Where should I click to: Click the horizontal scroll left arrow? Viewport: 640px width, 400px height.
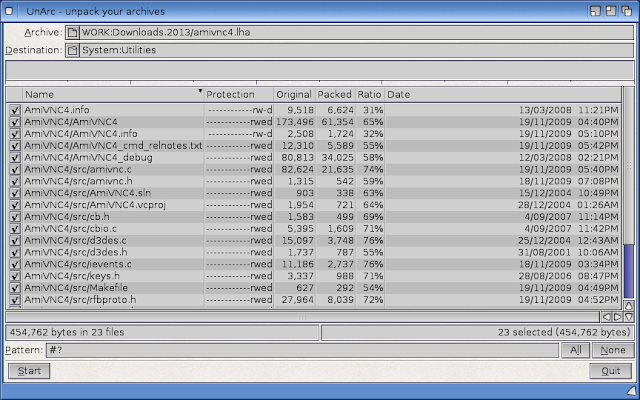pos(606,316)
